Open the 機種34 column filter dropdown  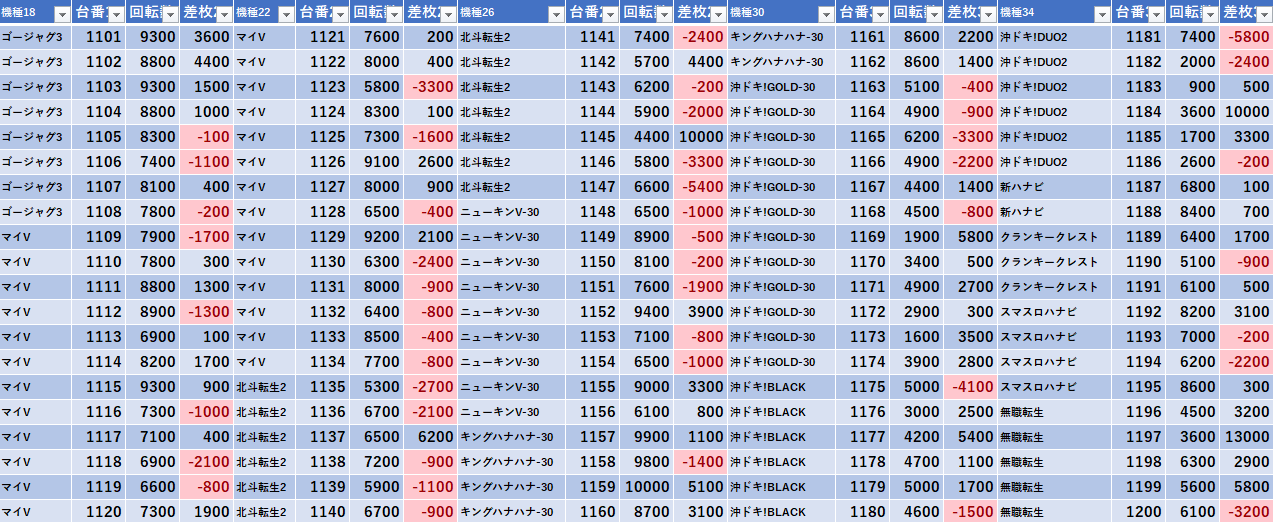[1101, 14]
